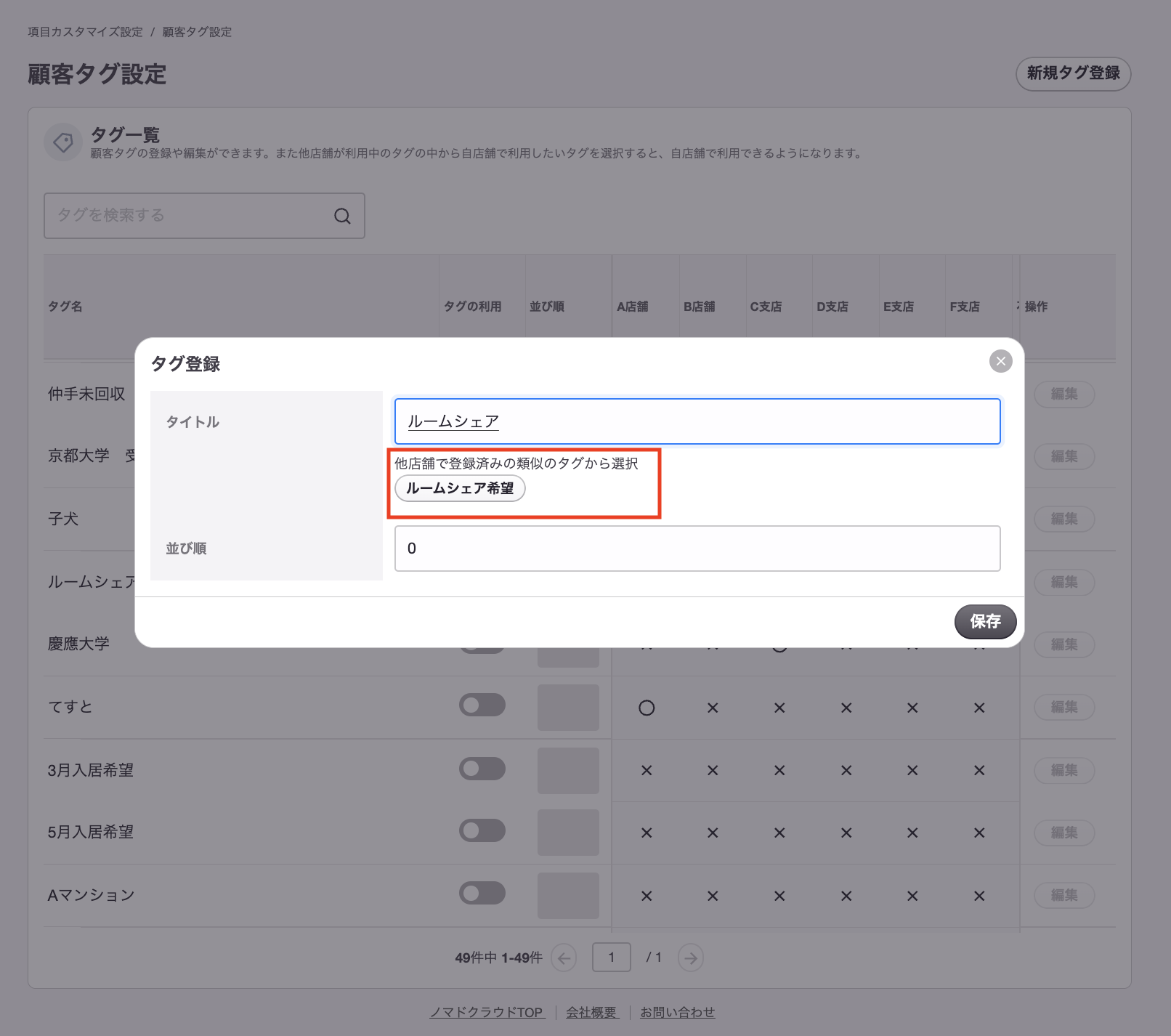
Task: Click 顧客タグ設定 breadcrumb
Action: pyautogui.click(x=197, y=32)
